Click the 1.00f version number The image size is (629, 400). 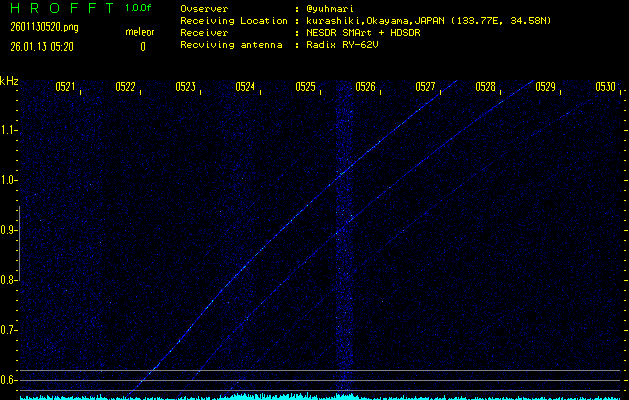(x=140, y=8)
